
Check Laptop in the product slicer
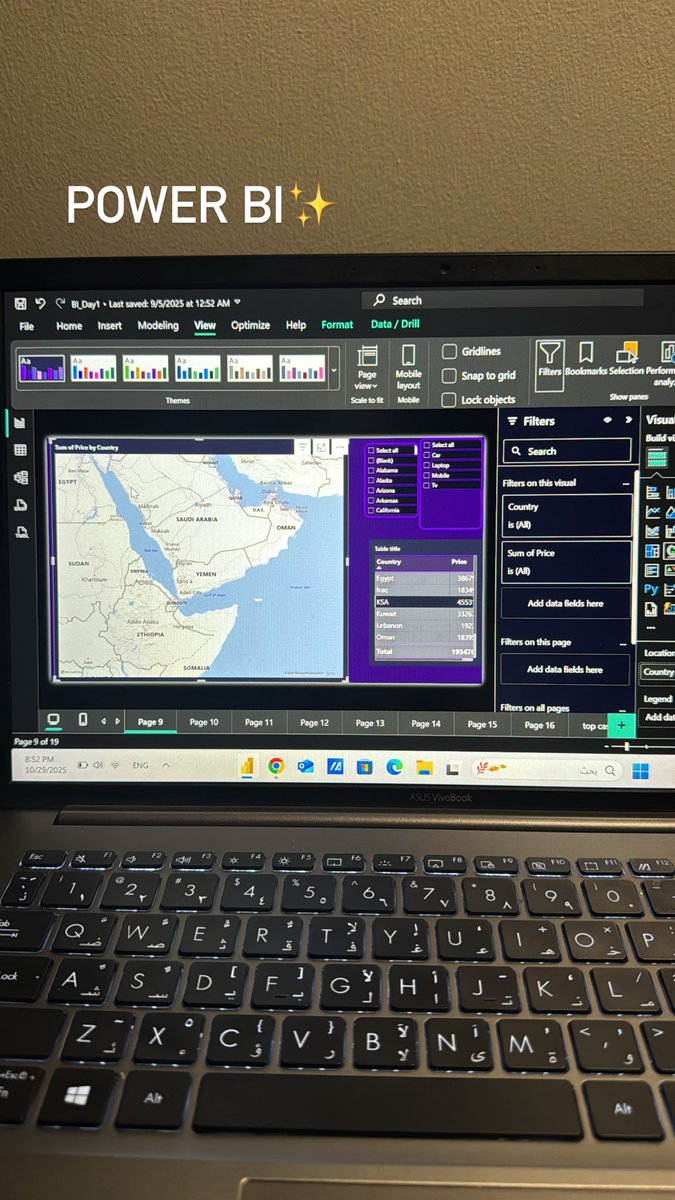point(427,465)
